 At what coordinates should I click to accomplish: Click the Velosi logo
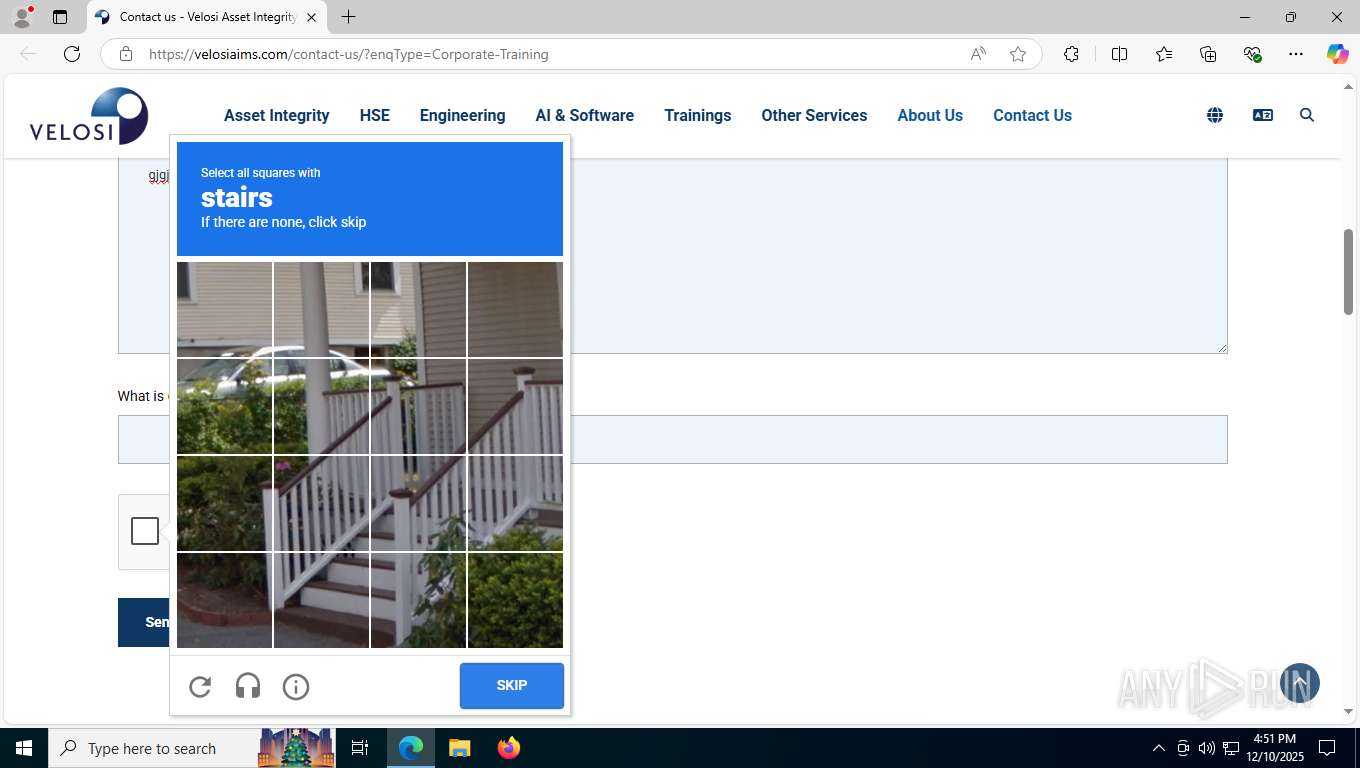tap(89, 116)
